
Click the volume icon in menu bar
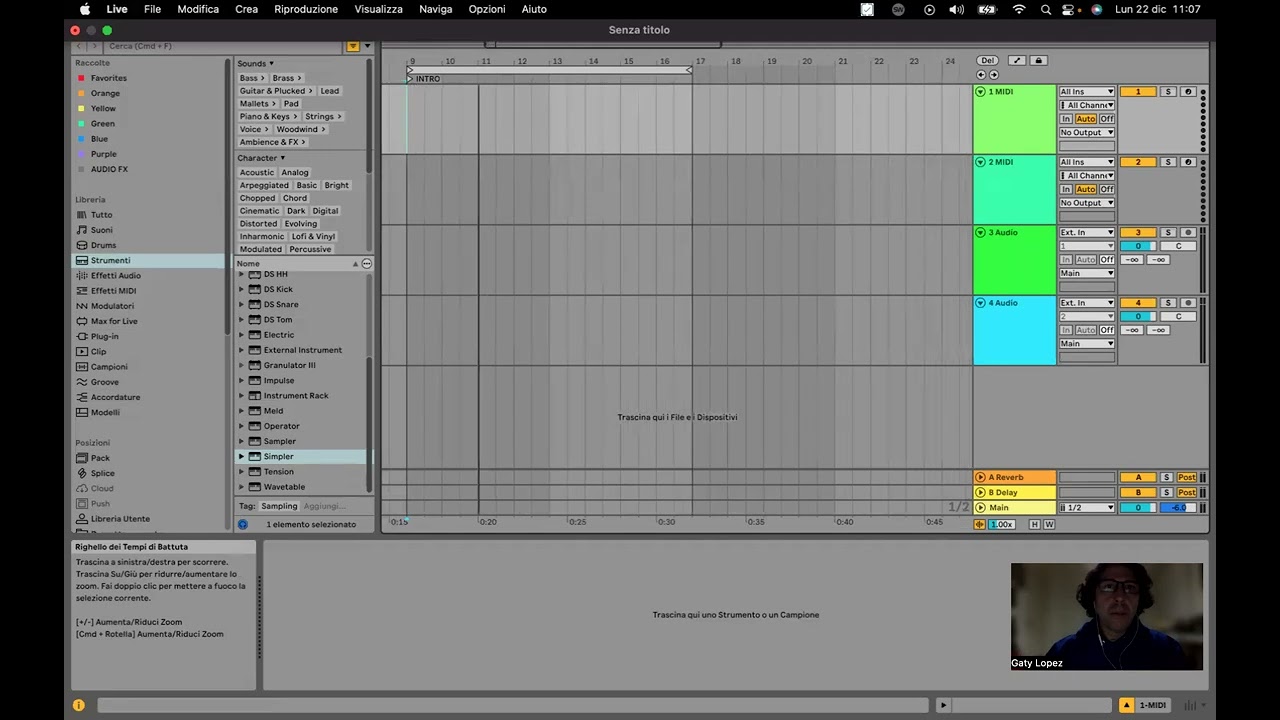pos(957,9)
